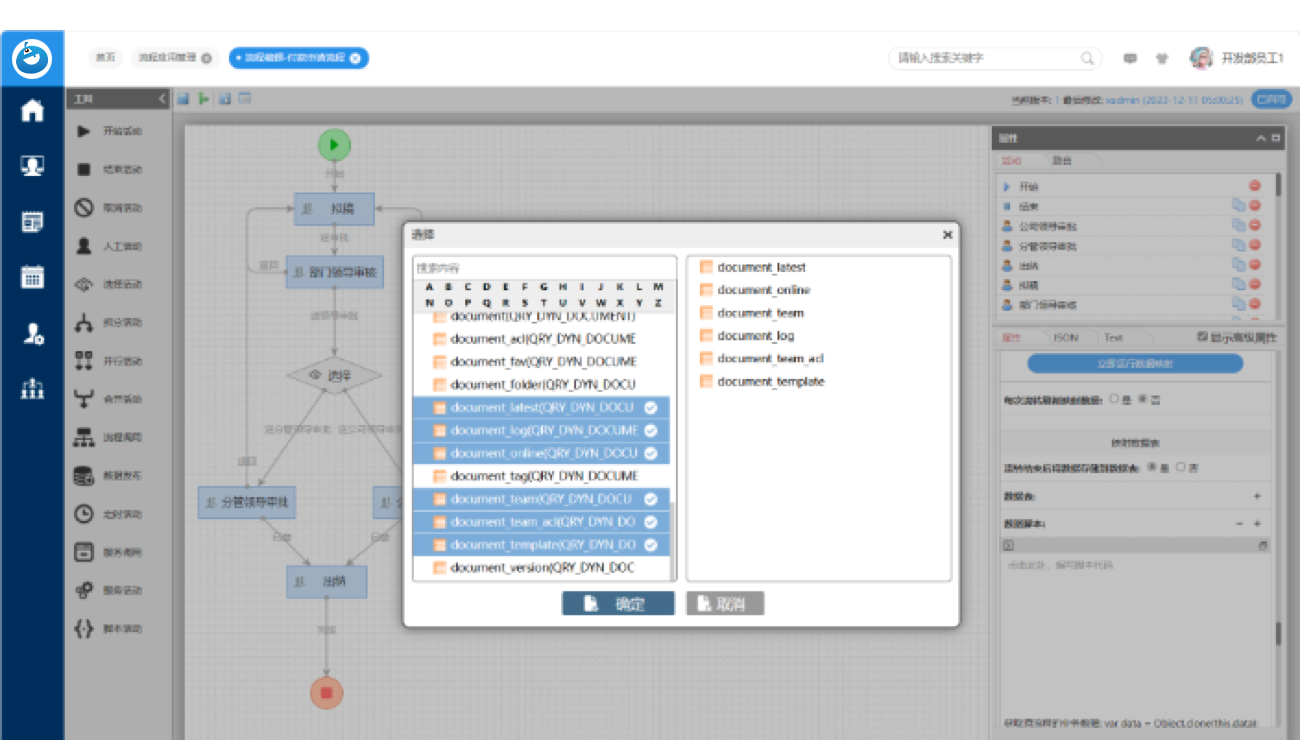Toggle the 显示高级属性 checkbox
Screen dimensions: 1300x740
pos(1203,338)
